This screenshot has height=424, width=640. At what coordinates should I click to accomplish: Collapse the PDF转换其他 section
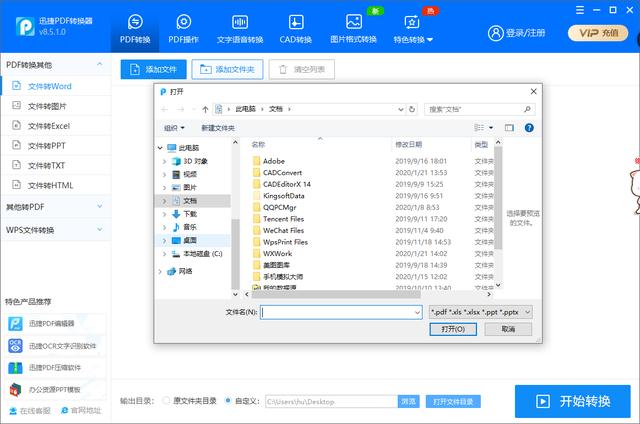click(99, 64)
